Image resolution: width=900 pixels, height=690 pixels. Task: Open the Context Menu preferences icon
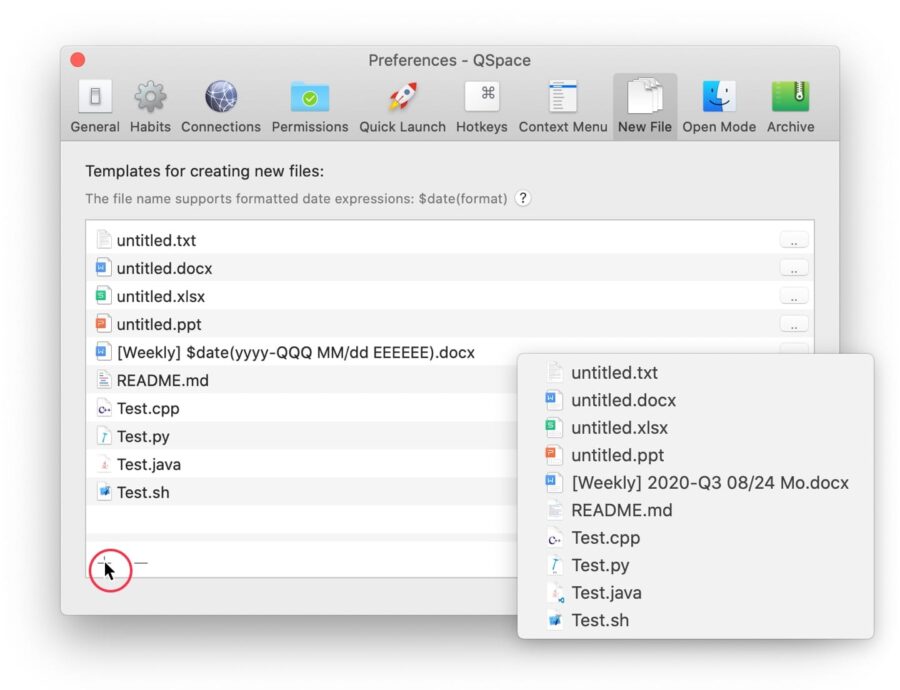[562, 97]
